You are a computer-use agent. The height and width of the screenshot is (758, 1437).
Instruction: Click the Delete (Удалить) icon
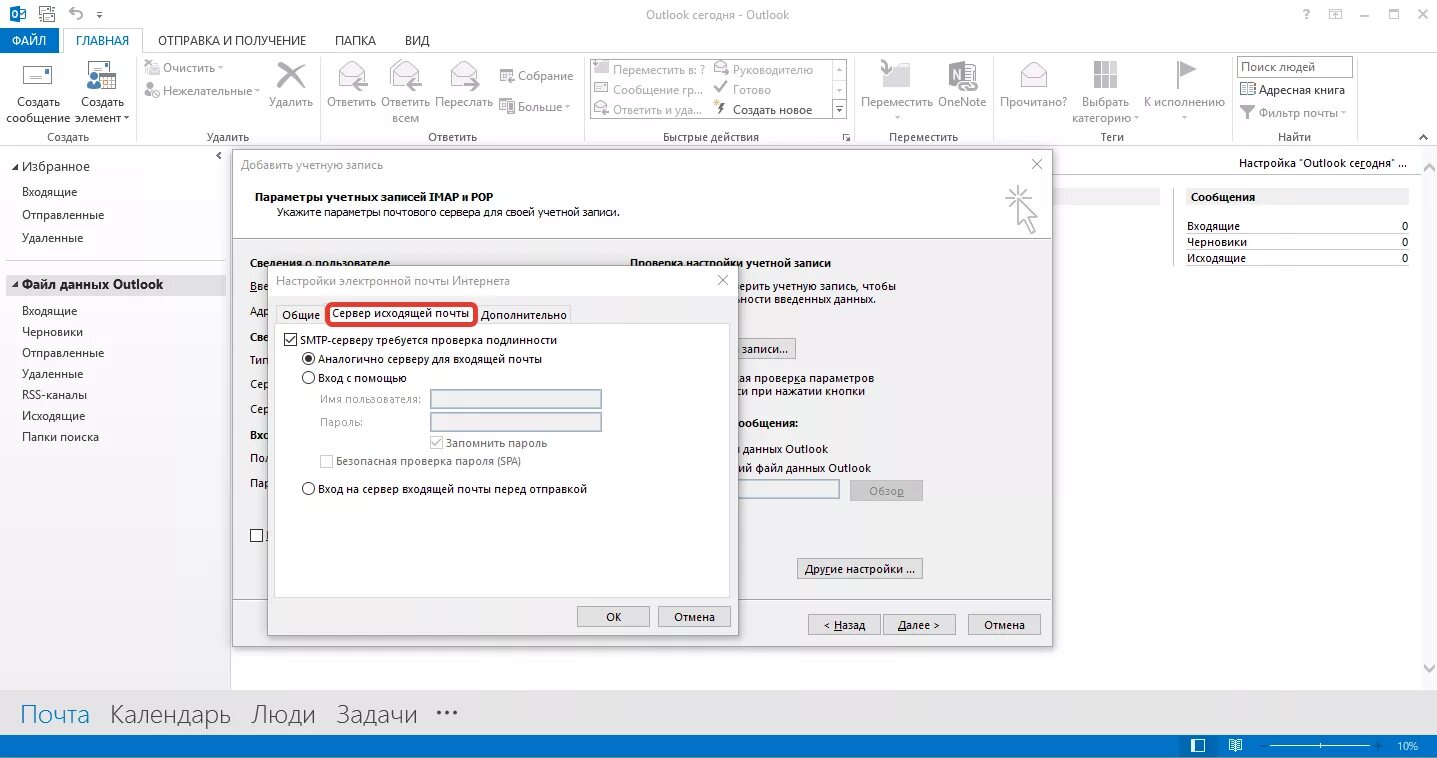tap(291, 76)
